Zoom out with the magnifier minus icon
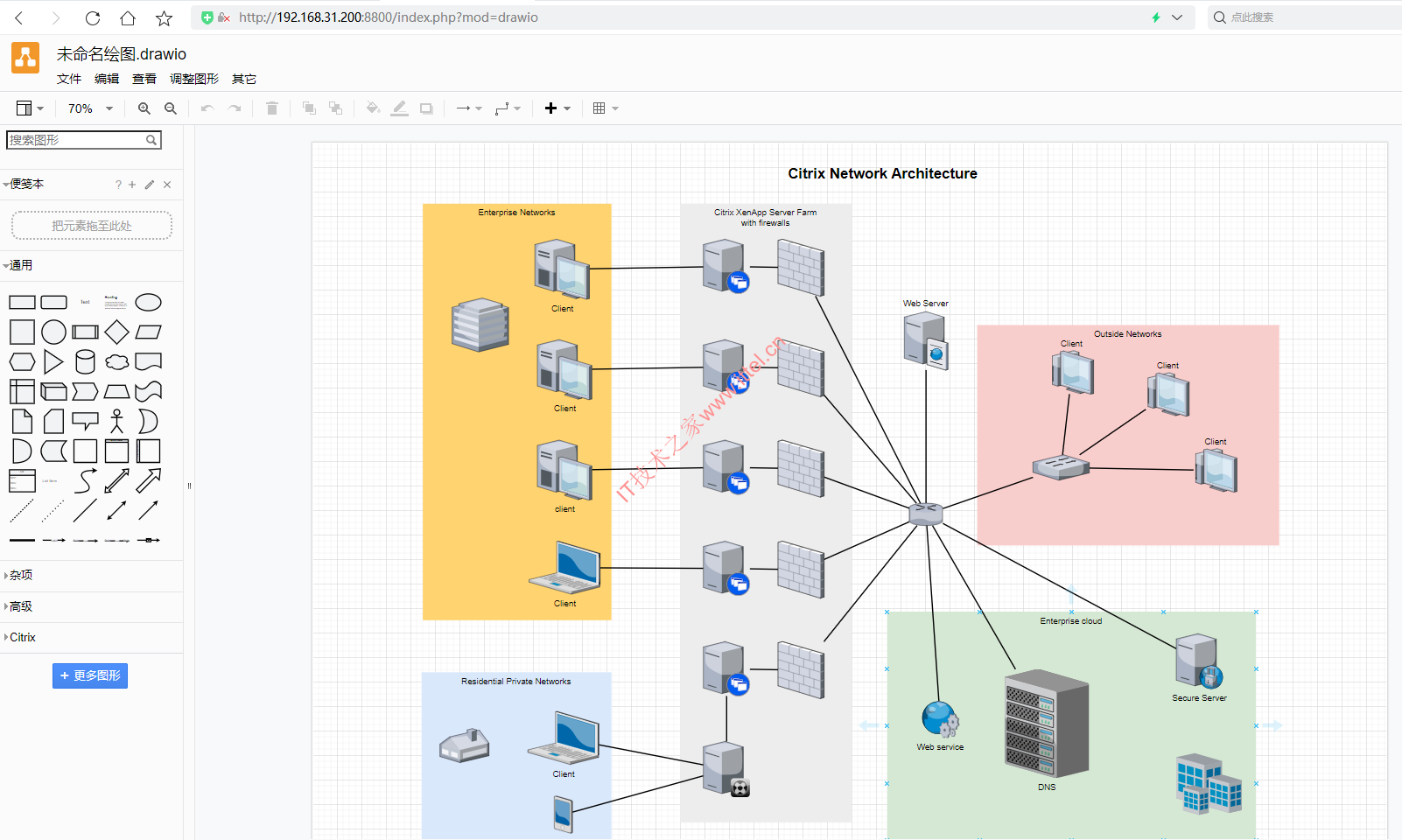 [x=171, y=108]
